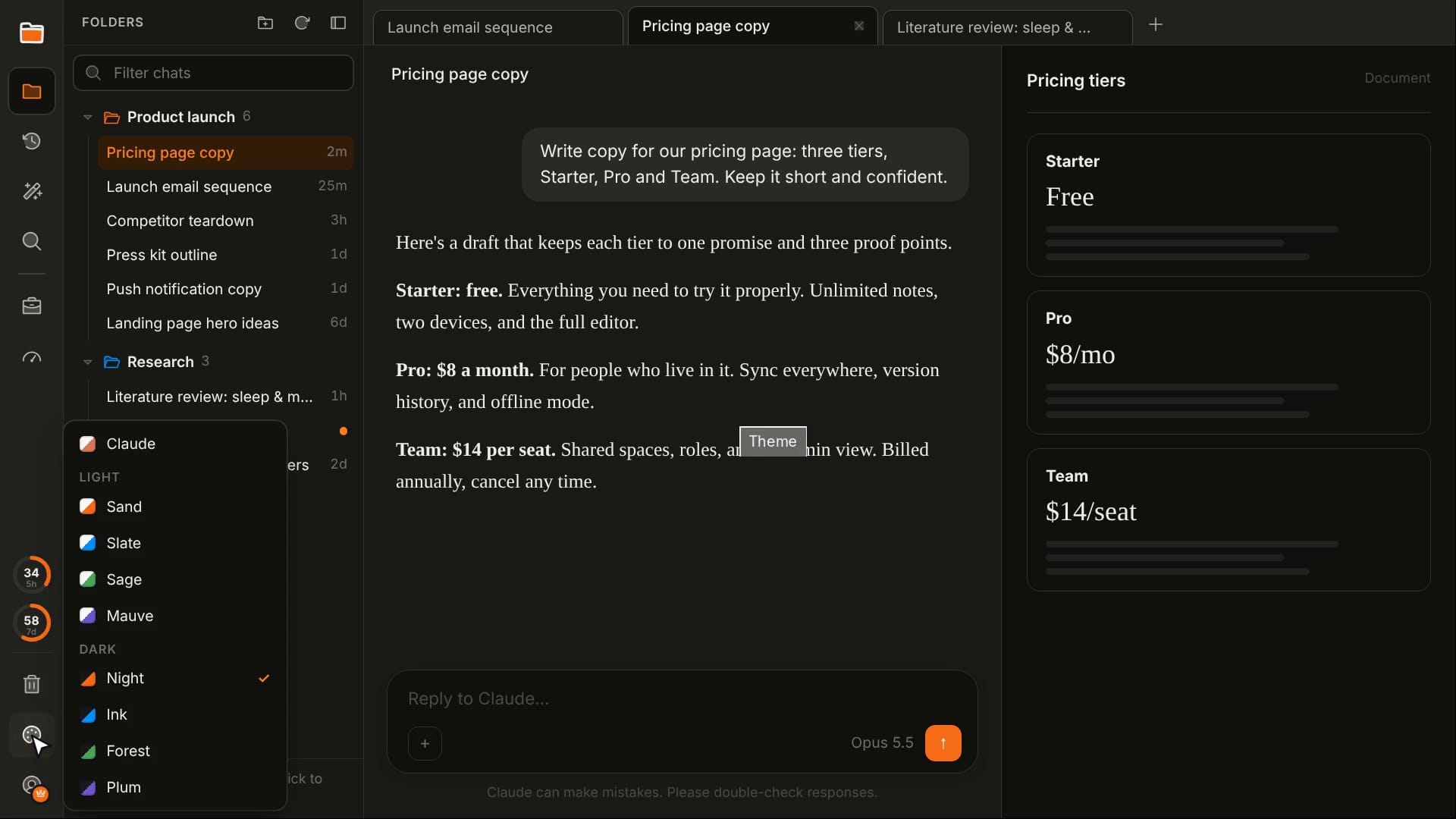Open the gauge usage icon
Image resolution: width=1456 pixels, height=819 pixels.
31,357
